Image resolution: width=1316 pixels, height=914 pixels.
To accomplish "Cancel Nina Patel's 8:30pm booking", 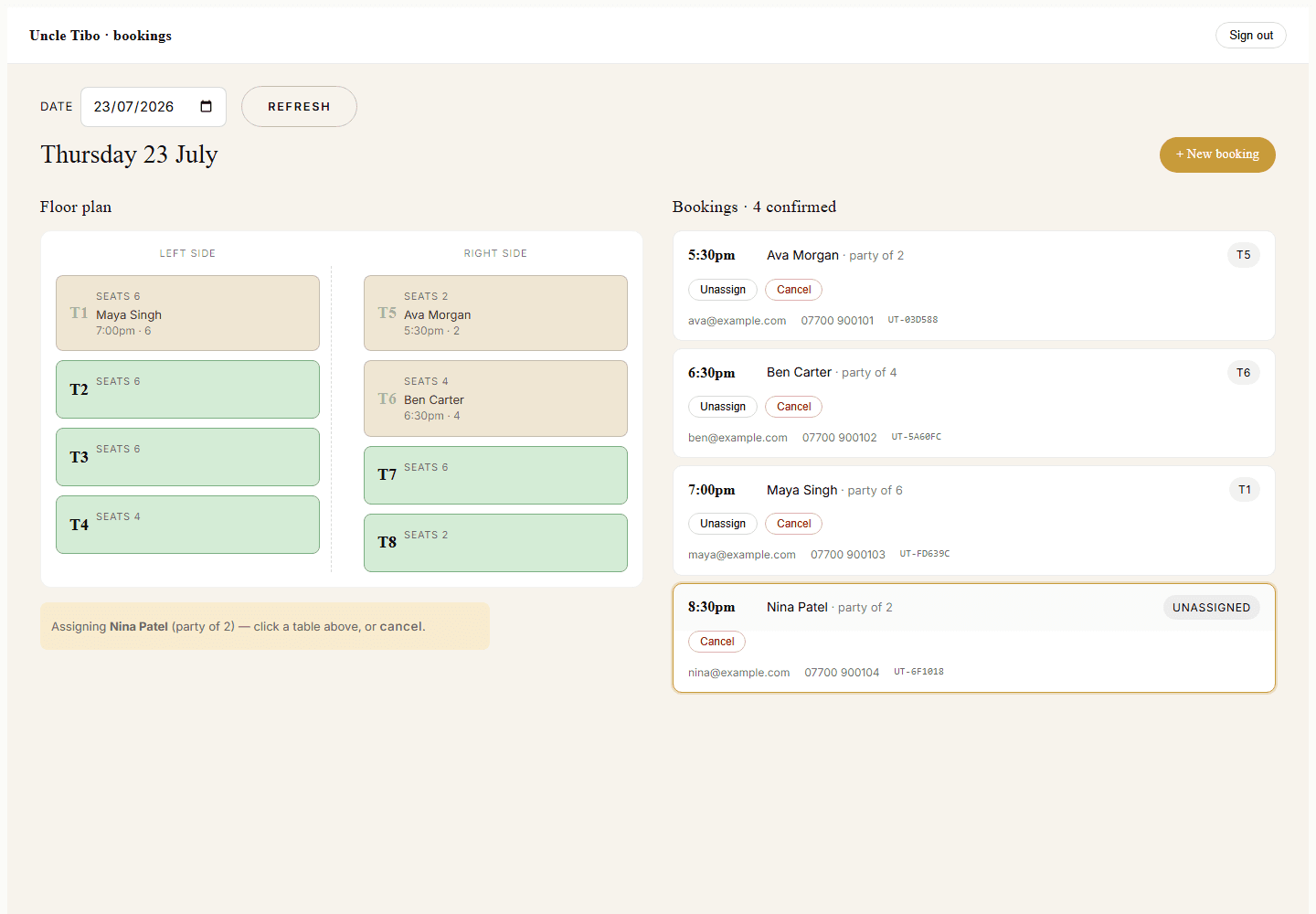I will [x=716, y=642].
